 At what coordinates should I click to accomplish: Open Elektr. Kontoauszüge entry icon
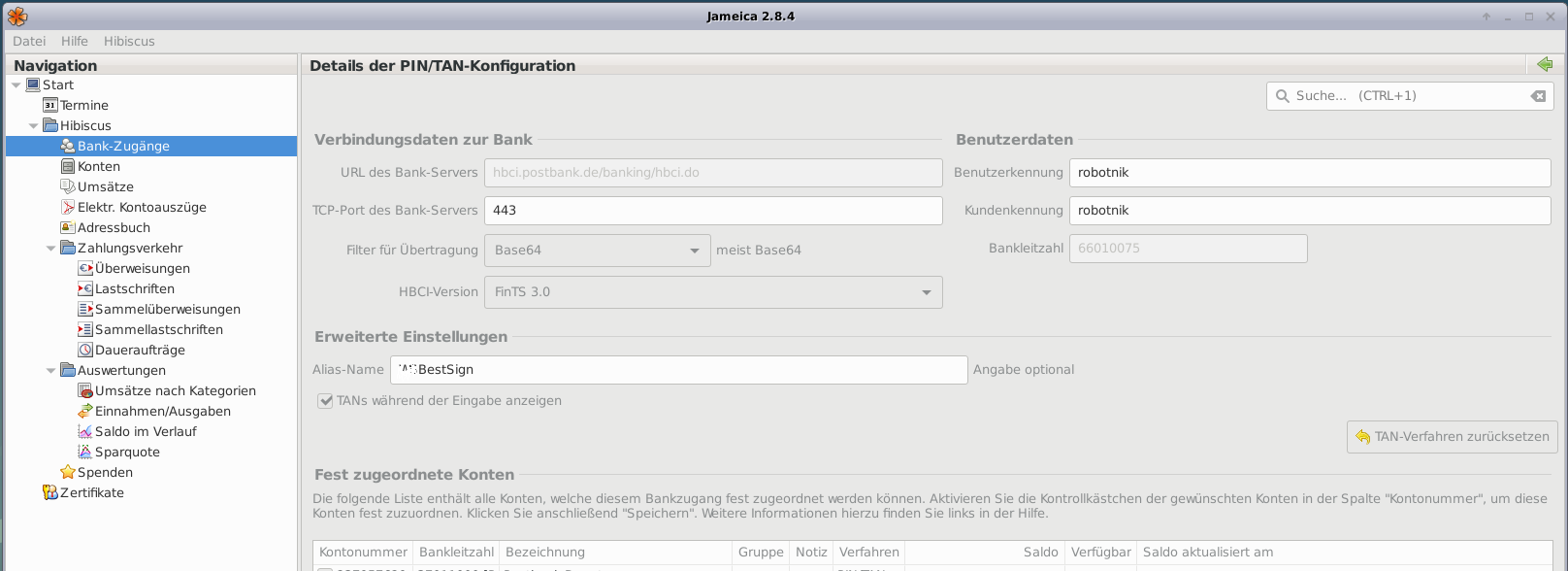[x=68, y=207]
